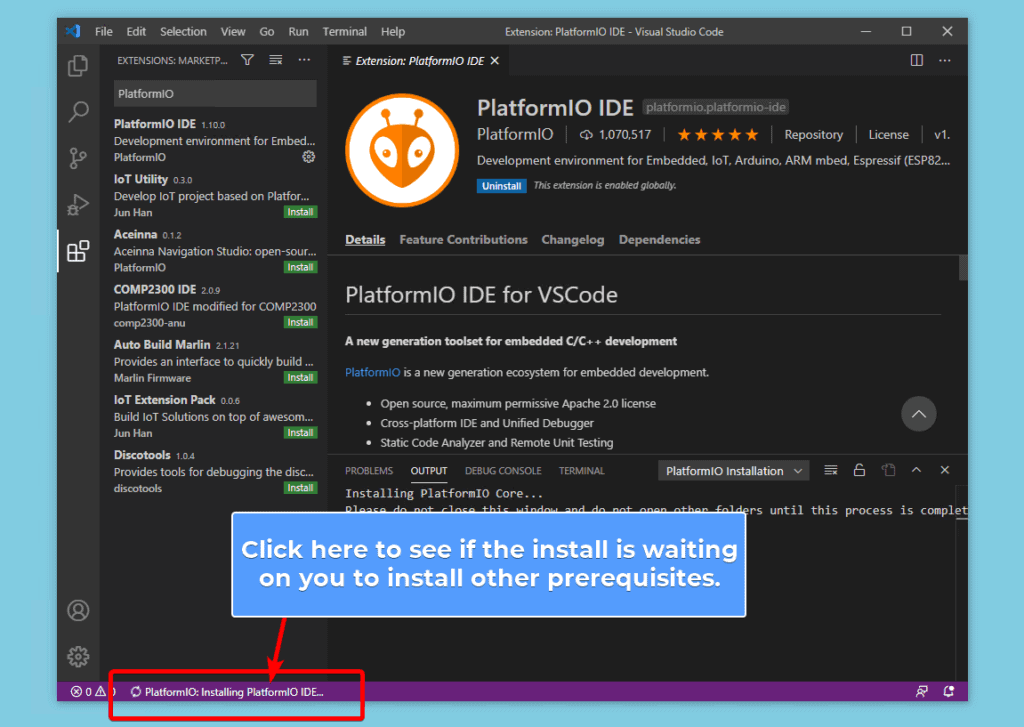Select the PlatformIO IDE 1.10.0 list entry
The width and height of the screenshot is (1024, 727).
214,140
